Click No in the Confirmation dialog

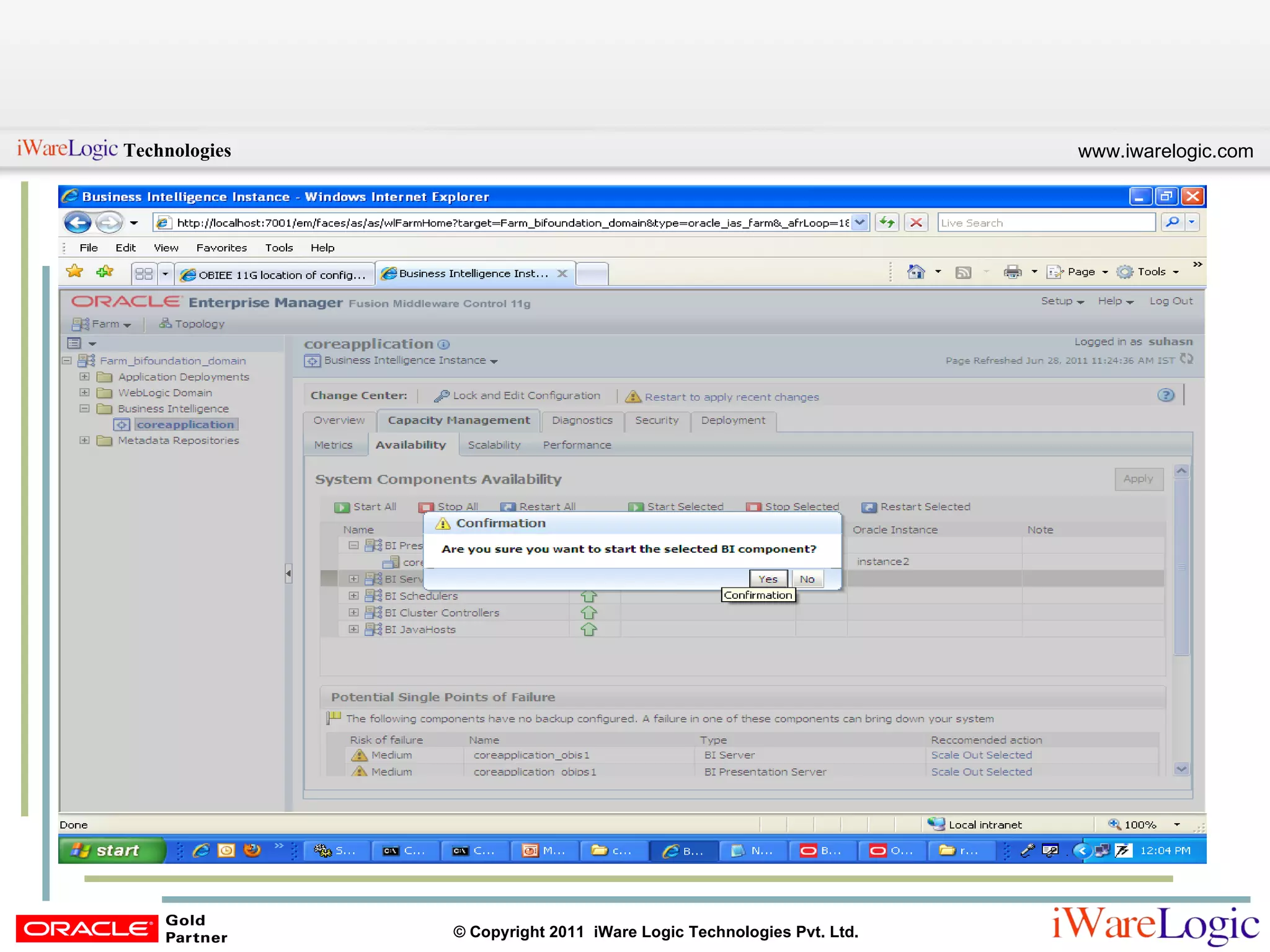point(807,579)
